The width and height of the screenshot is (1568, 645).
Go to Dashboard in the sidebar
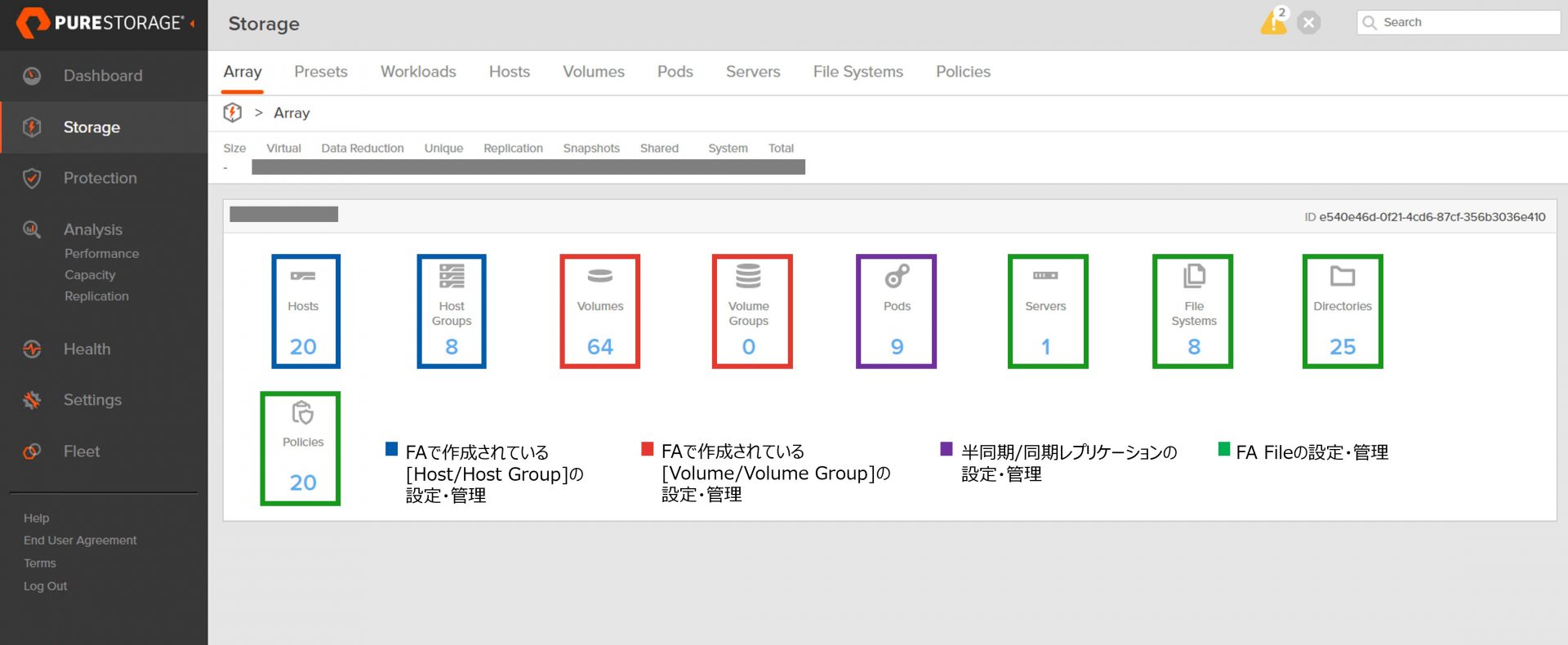pyautogui.click(x=103, y=76)
